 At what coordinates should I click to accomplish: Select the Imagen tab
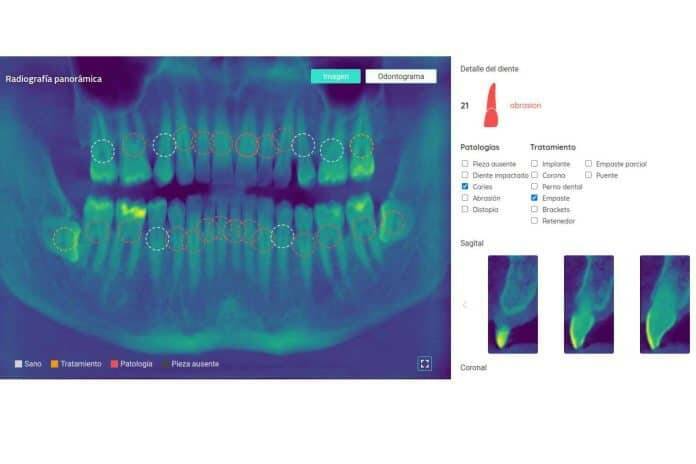335,76
